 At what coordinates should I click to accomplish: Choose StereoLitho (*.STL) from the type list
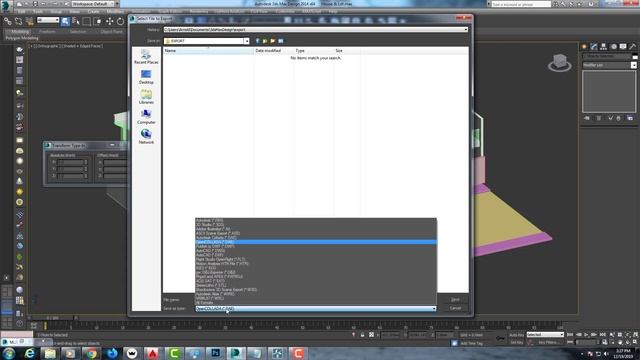316,285
